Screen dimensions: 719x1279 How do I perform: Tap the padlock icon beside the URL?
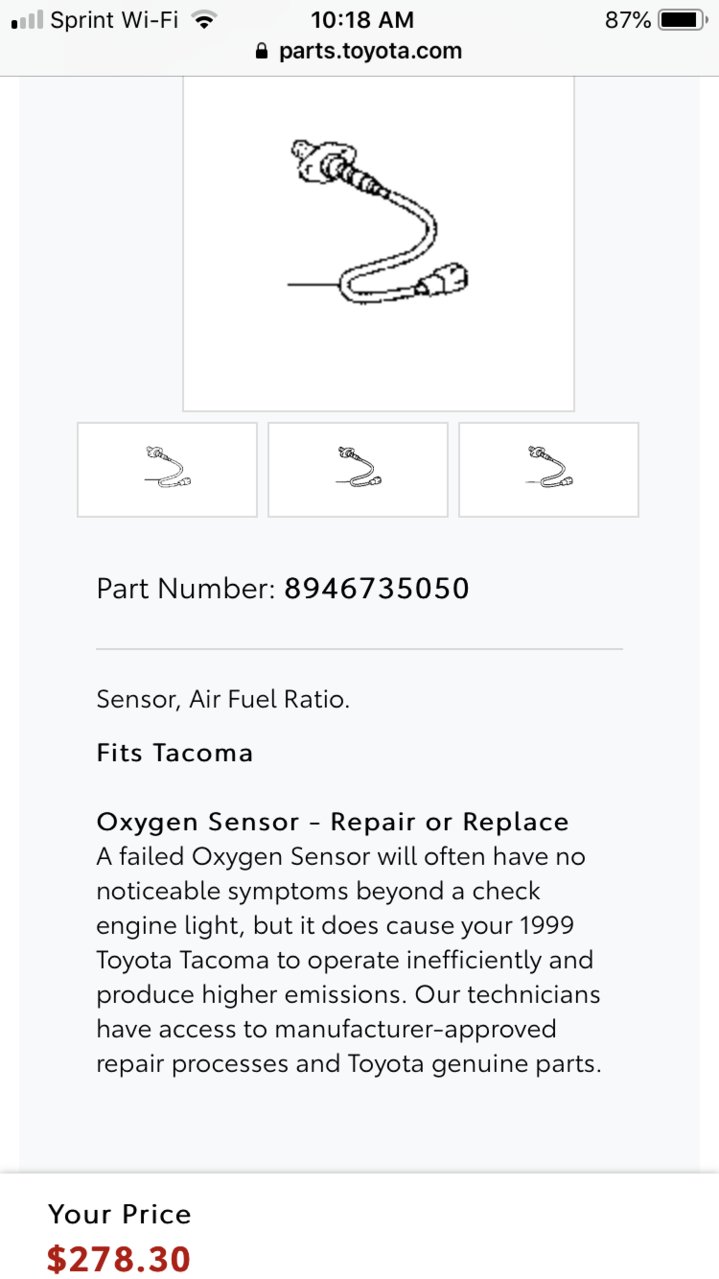(x=262, y=51)
